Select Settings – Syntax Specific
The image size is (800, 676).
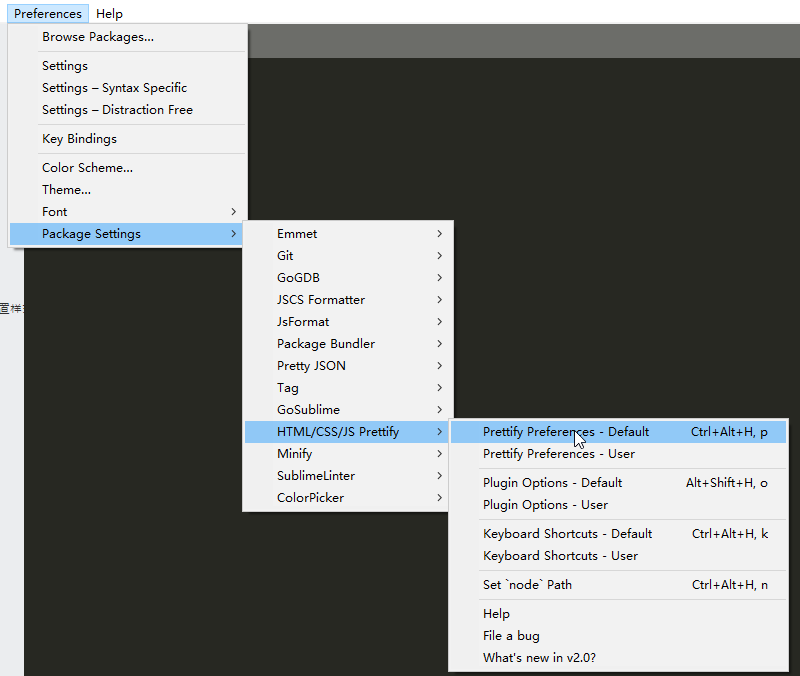point(114,88)
